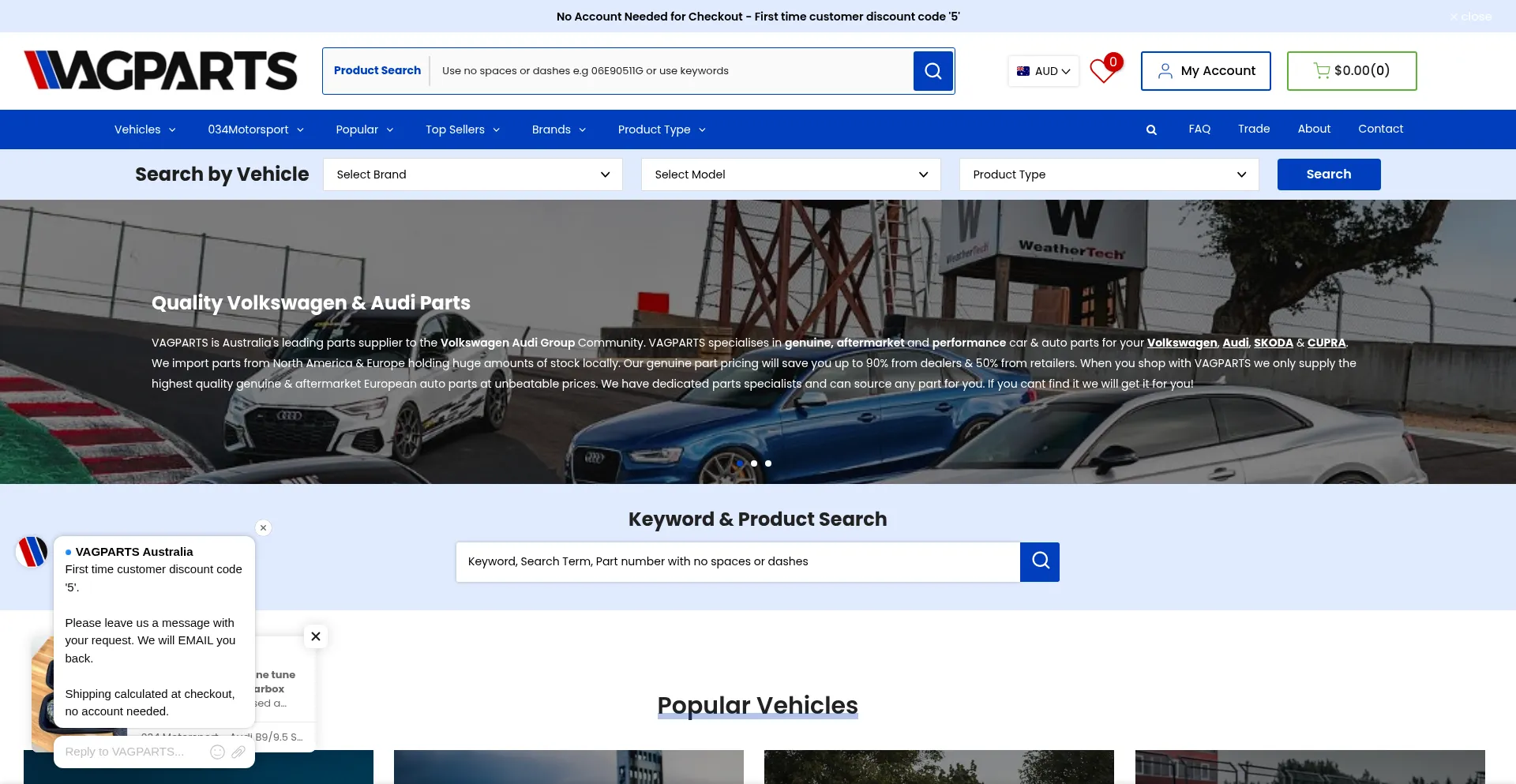Click the Popular Vehicles heading
This screenshot has height=784, width=1516.
click(758, 705)
